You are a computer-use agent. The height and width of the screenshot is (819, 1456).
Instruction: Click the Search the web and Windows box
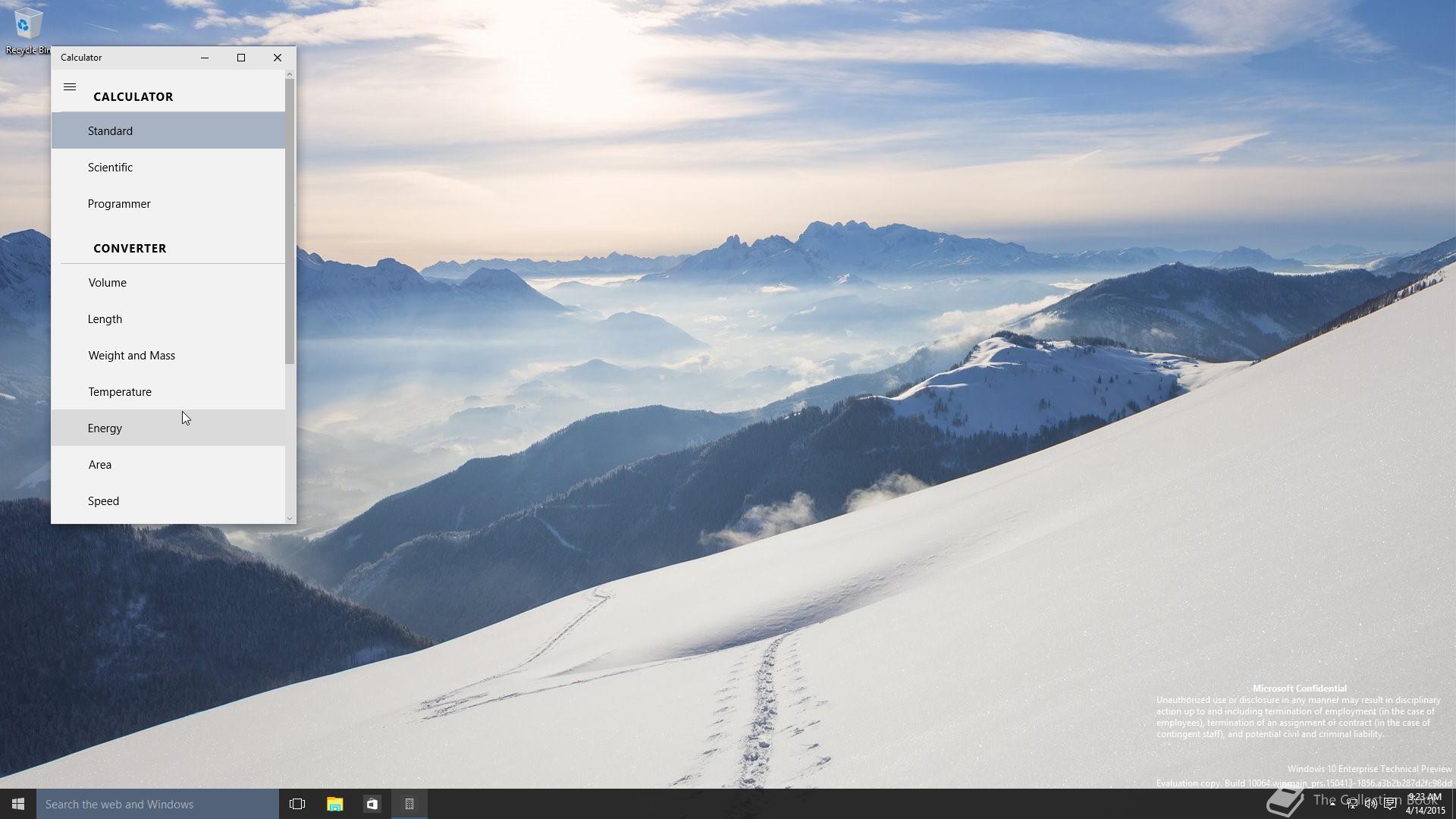pyautogui.click(x=158, y=804)
